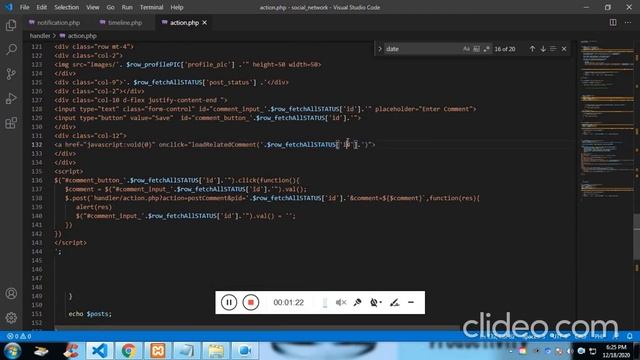Open the editor More Actions menu
This screenshot has height=360, width=640.
click(x=628, y=22)
